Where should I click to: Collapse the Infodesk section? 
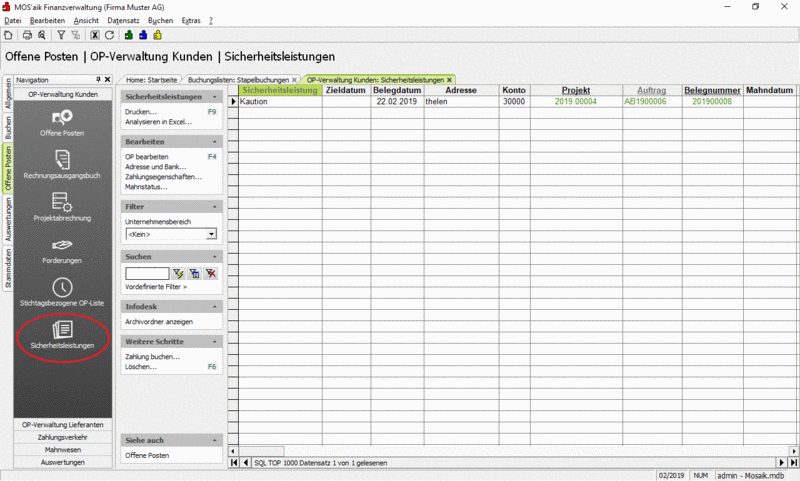[x=214, y=307]
